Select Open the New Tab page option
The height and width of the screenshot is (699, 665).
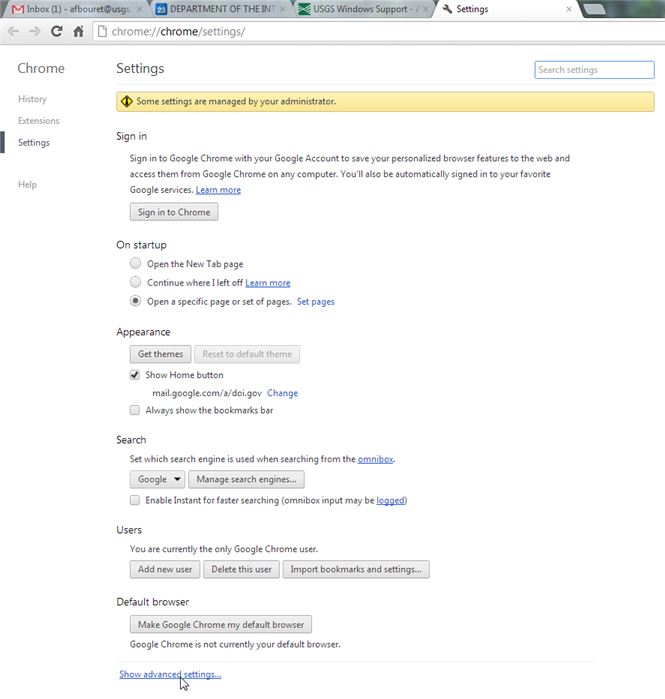tap(135, 263)
